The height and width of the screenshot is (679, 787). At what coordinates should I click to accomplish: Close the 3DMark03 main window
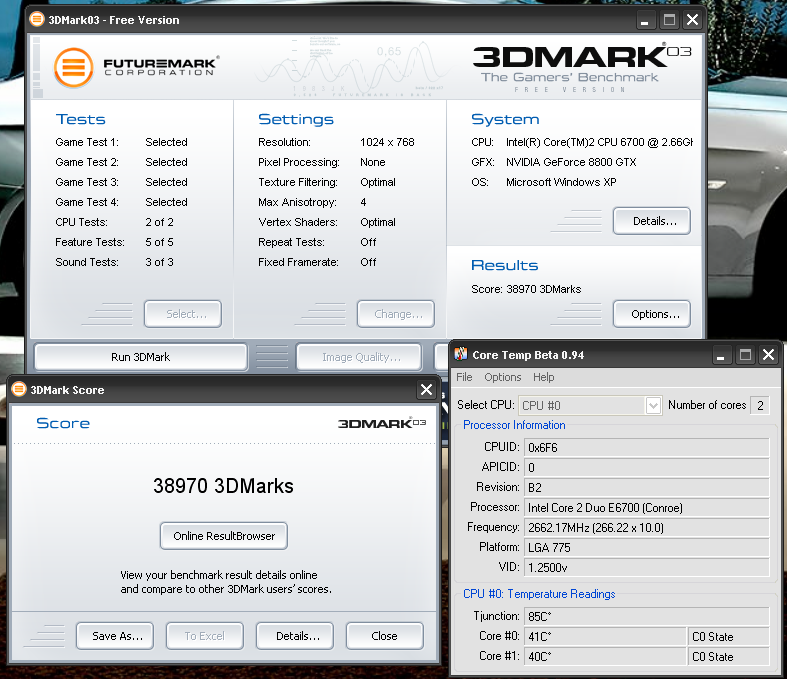click(693, 20)
